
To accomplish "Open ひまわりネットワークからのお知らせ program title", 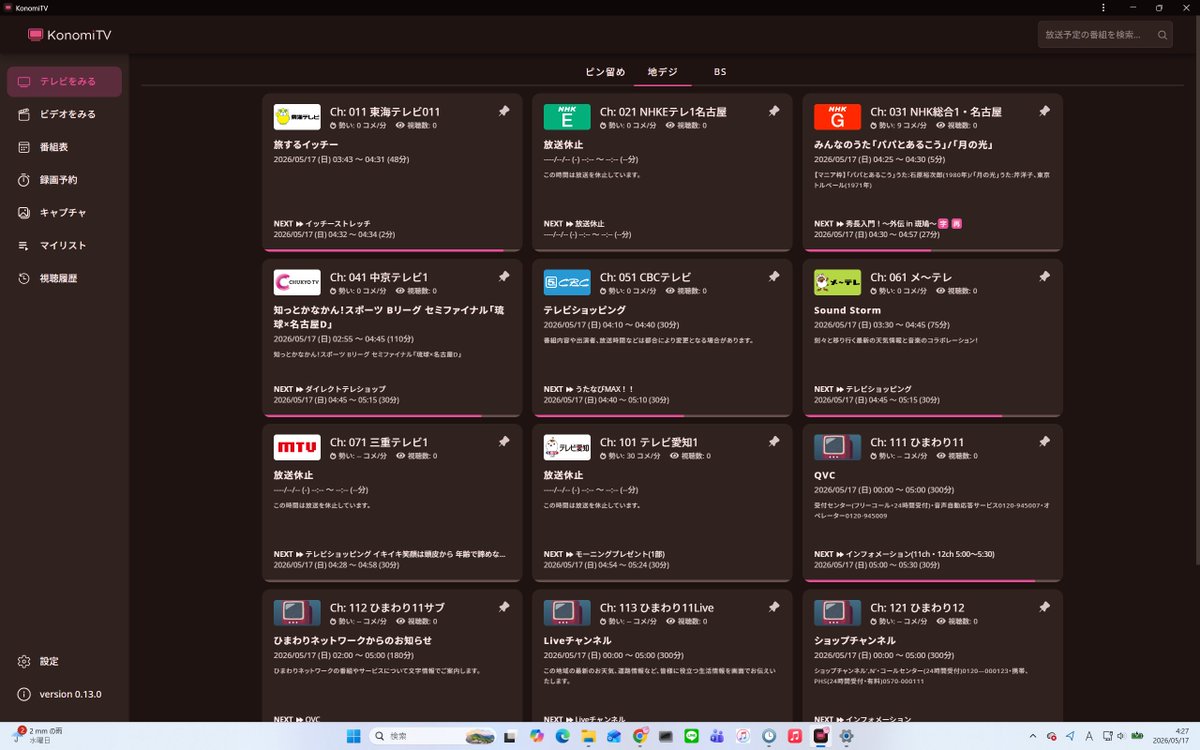I will (353, 640).
